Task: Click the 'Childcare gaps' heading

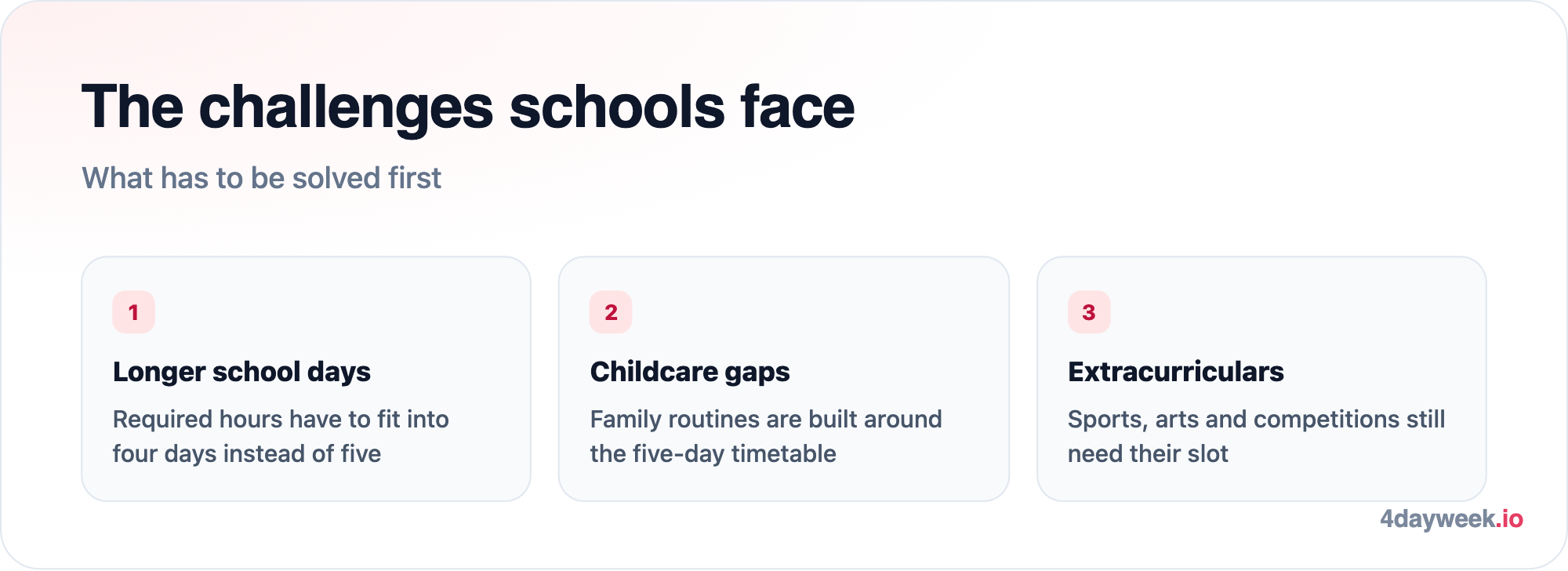Action: click(x=690, y=372)
